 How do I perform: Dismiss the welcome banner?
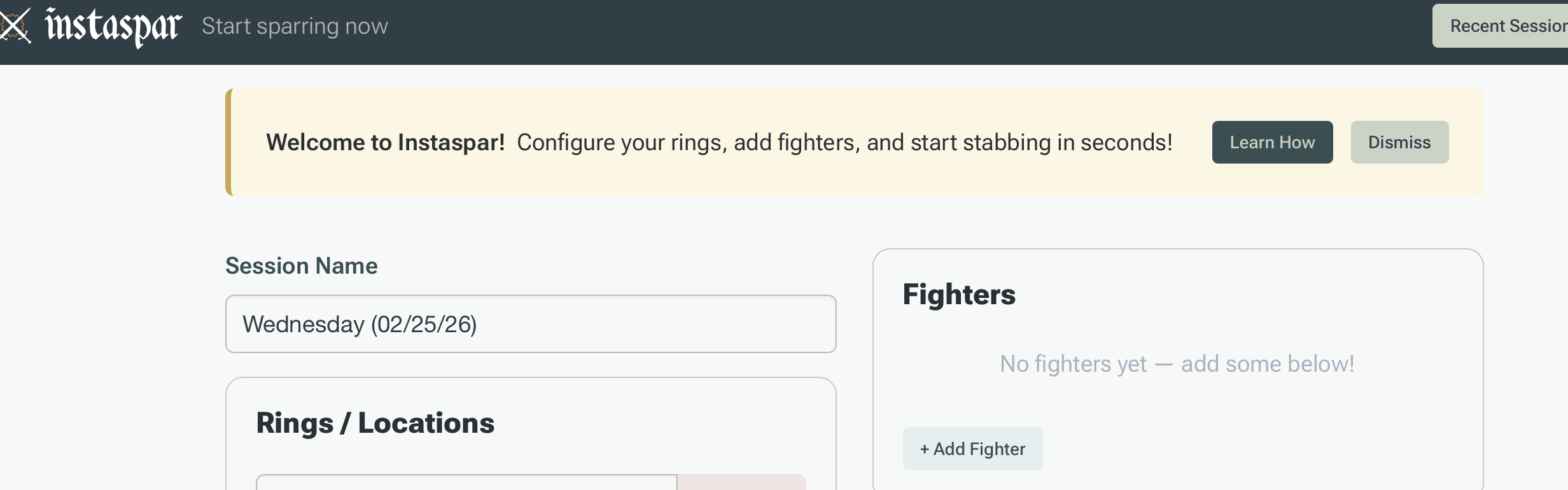[1399, 143]
